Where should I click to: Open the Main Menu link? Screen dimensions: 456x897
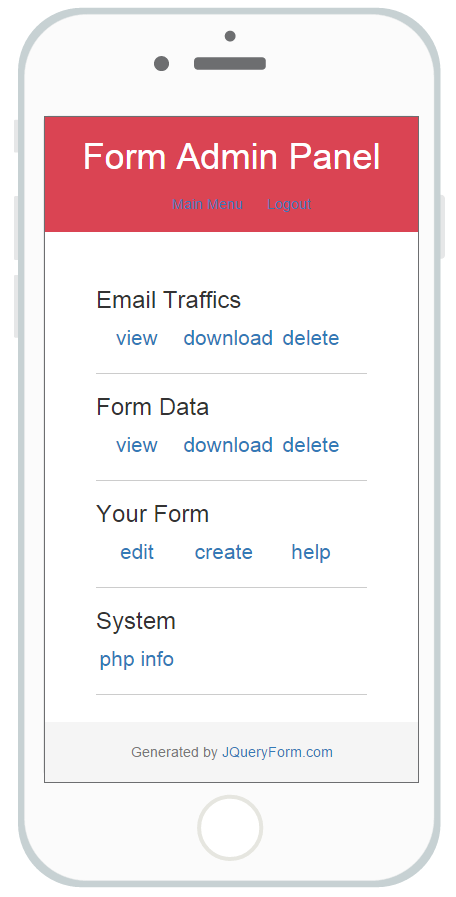coord(208,204)
